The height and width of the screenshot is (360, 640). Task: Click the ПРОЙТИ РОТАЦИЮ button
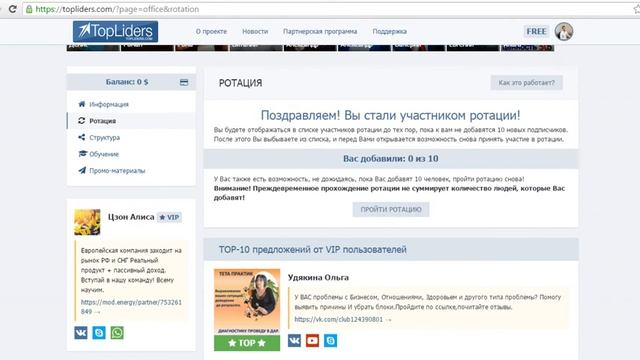click(x=391, y=209)
